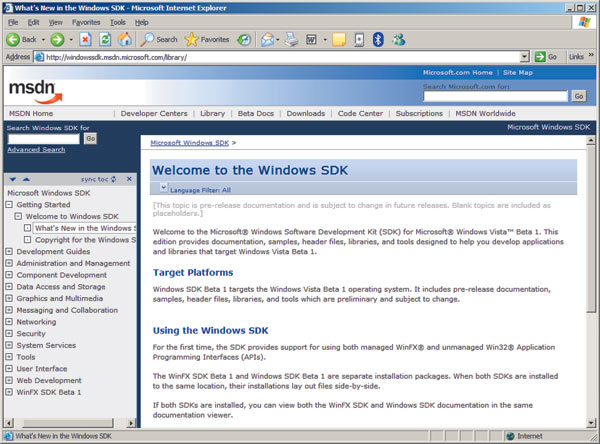This screenshot has width=600, height=444.
Task: Click the address URL field
Action: click(277, 57)
